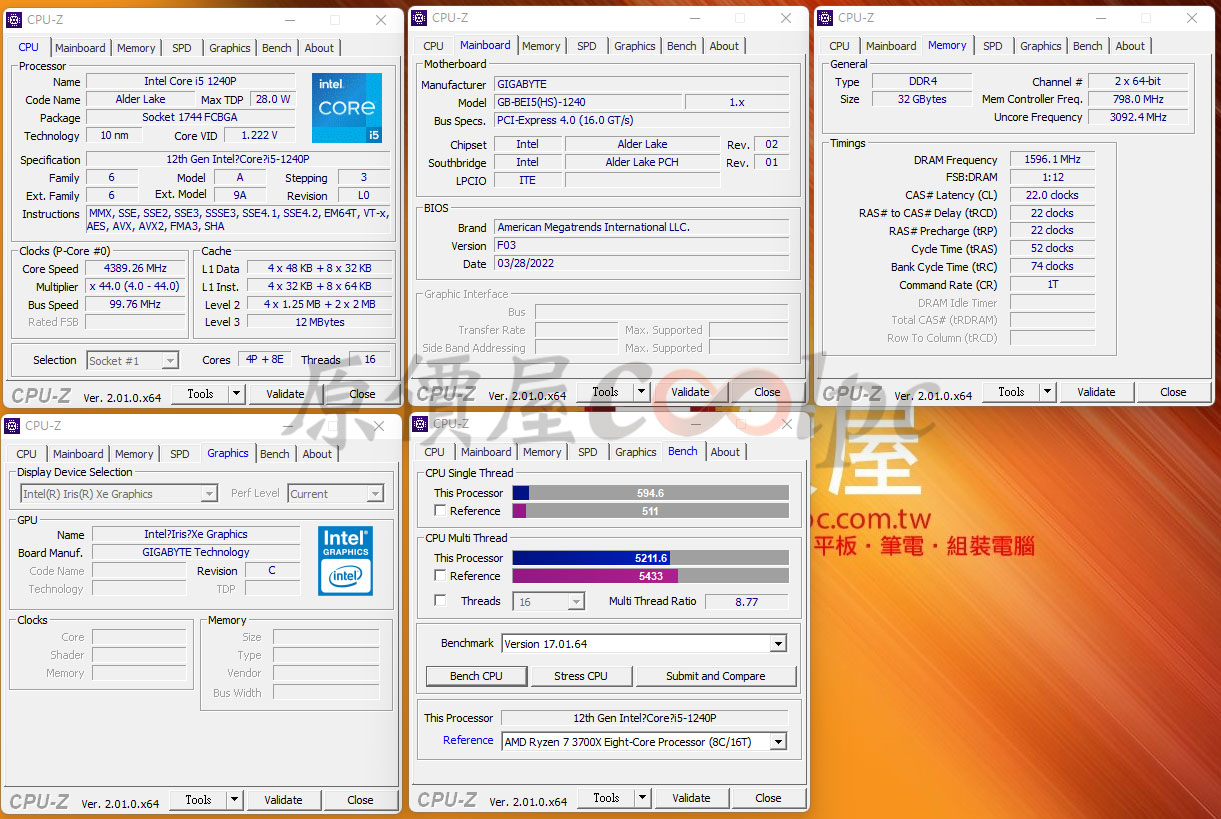Enable the Reference checkbox under CPU Multi Thread
Viewport: 1221px width, 819px height.
(440, 576)
